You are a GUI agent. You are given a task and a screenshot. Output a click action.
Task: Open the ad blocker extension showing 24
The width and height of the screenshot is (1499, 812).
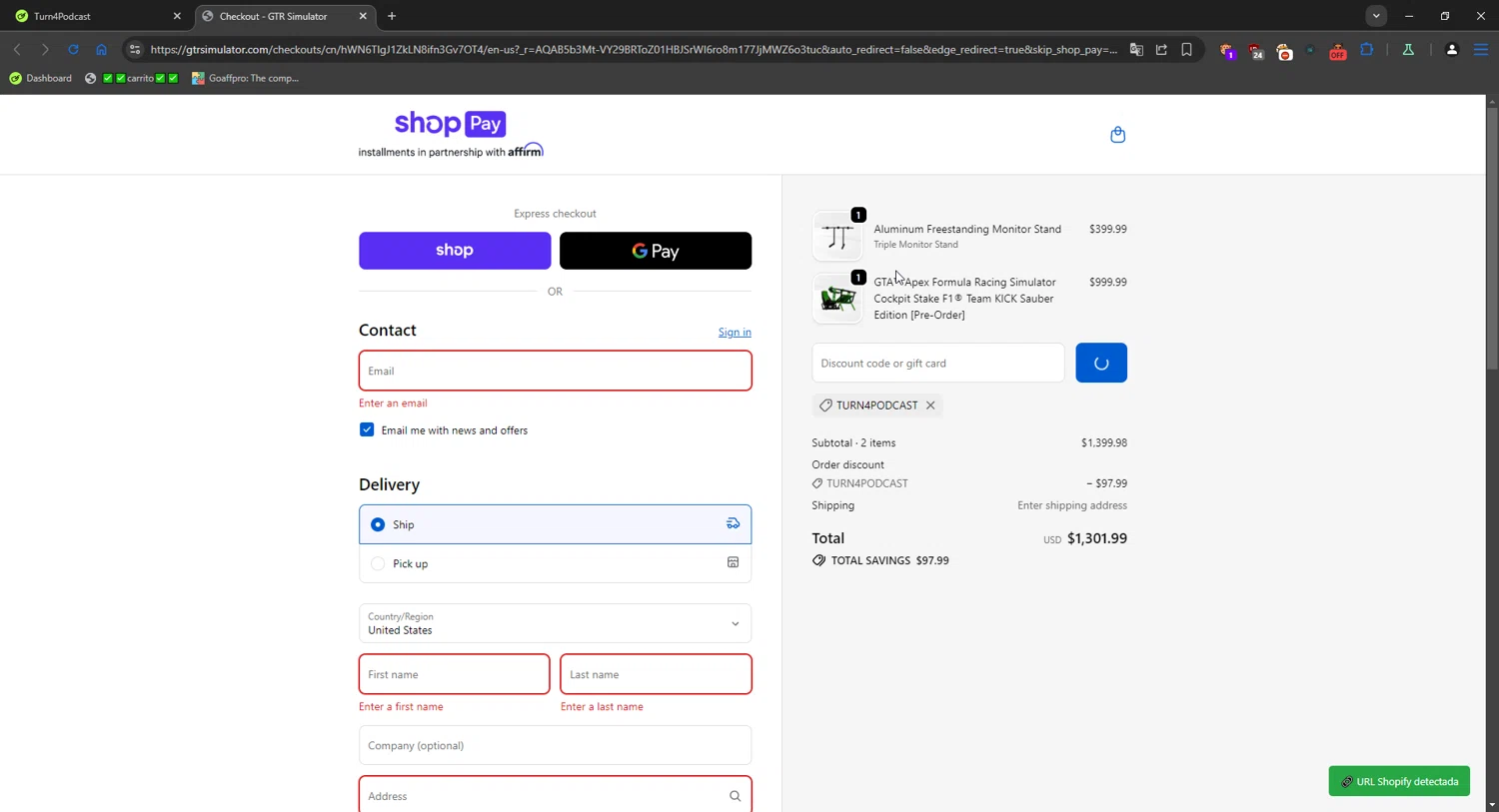point(1255,51)
